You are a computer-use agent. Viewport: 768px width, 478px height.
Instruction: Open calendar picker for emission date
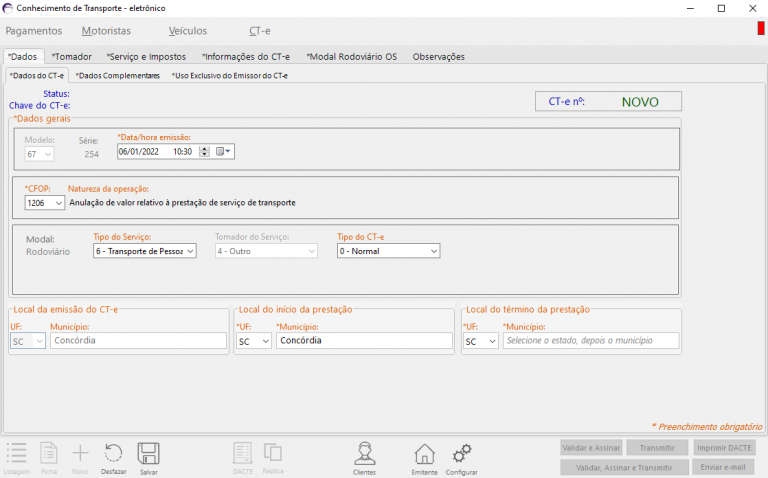223,152
